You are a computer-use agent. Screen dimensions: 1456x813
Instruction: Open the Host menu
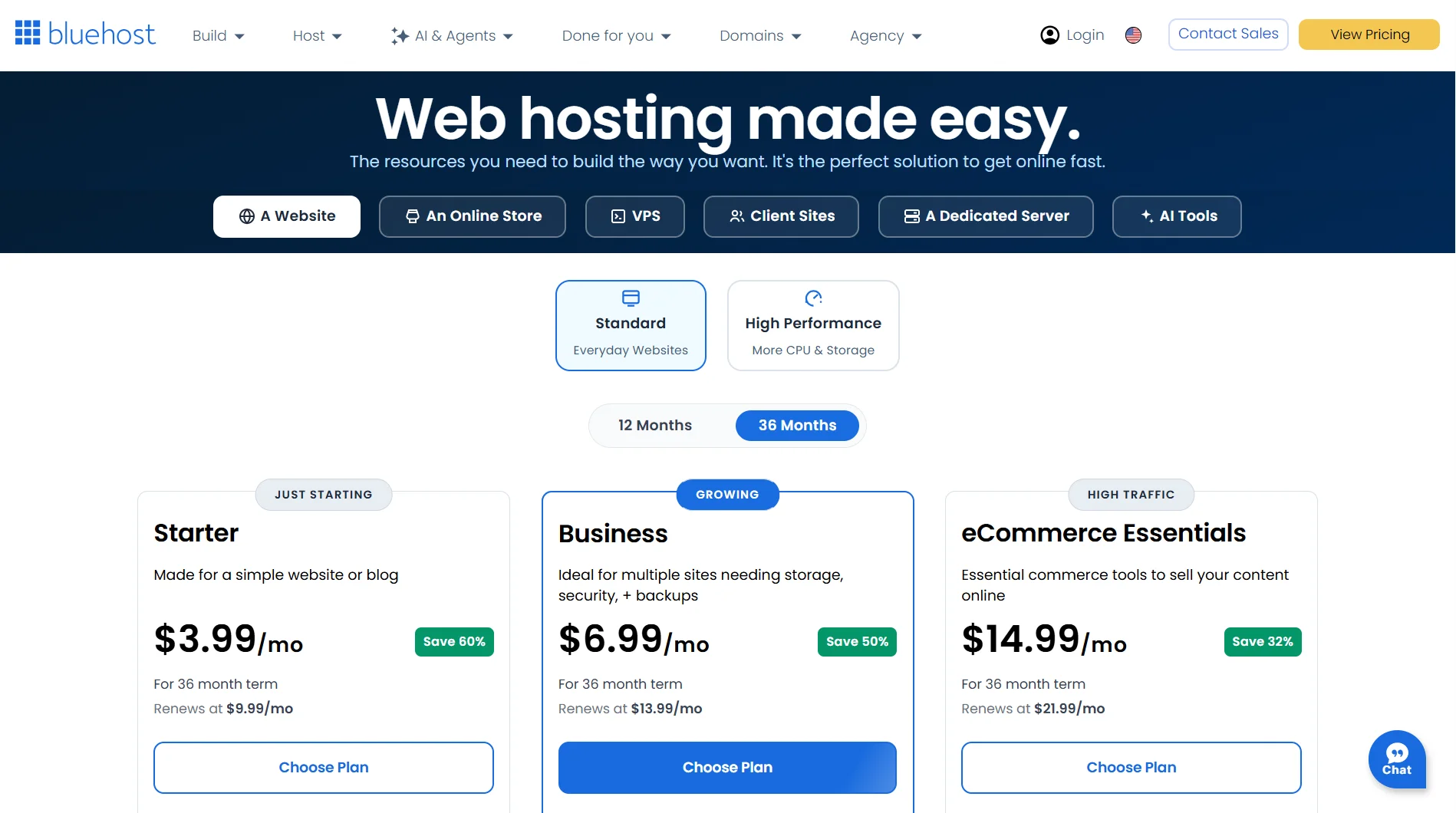[318, 35]
